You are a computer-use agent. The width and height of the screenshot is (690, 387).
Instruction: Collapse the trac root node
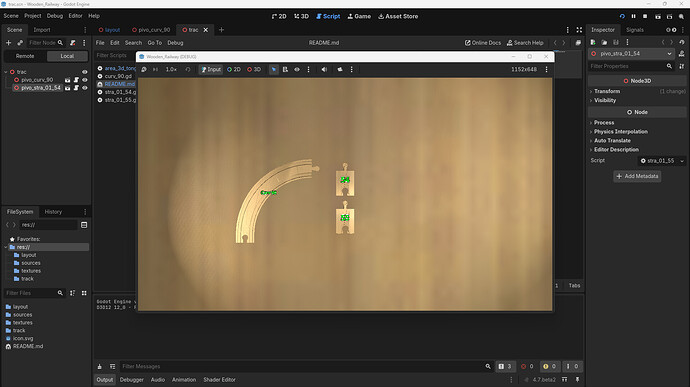tap(6, 72)
